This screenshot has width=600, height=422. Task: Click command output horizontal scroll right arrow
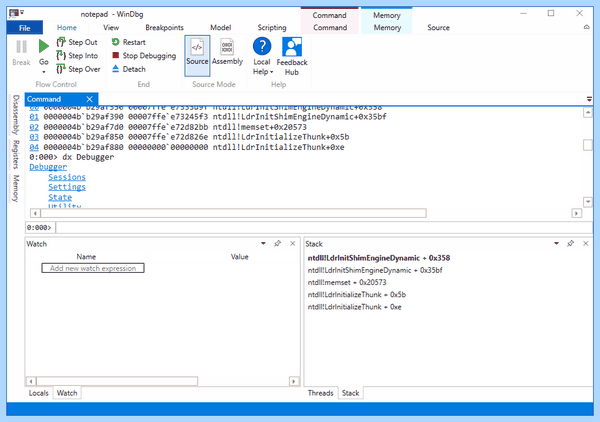577,213
